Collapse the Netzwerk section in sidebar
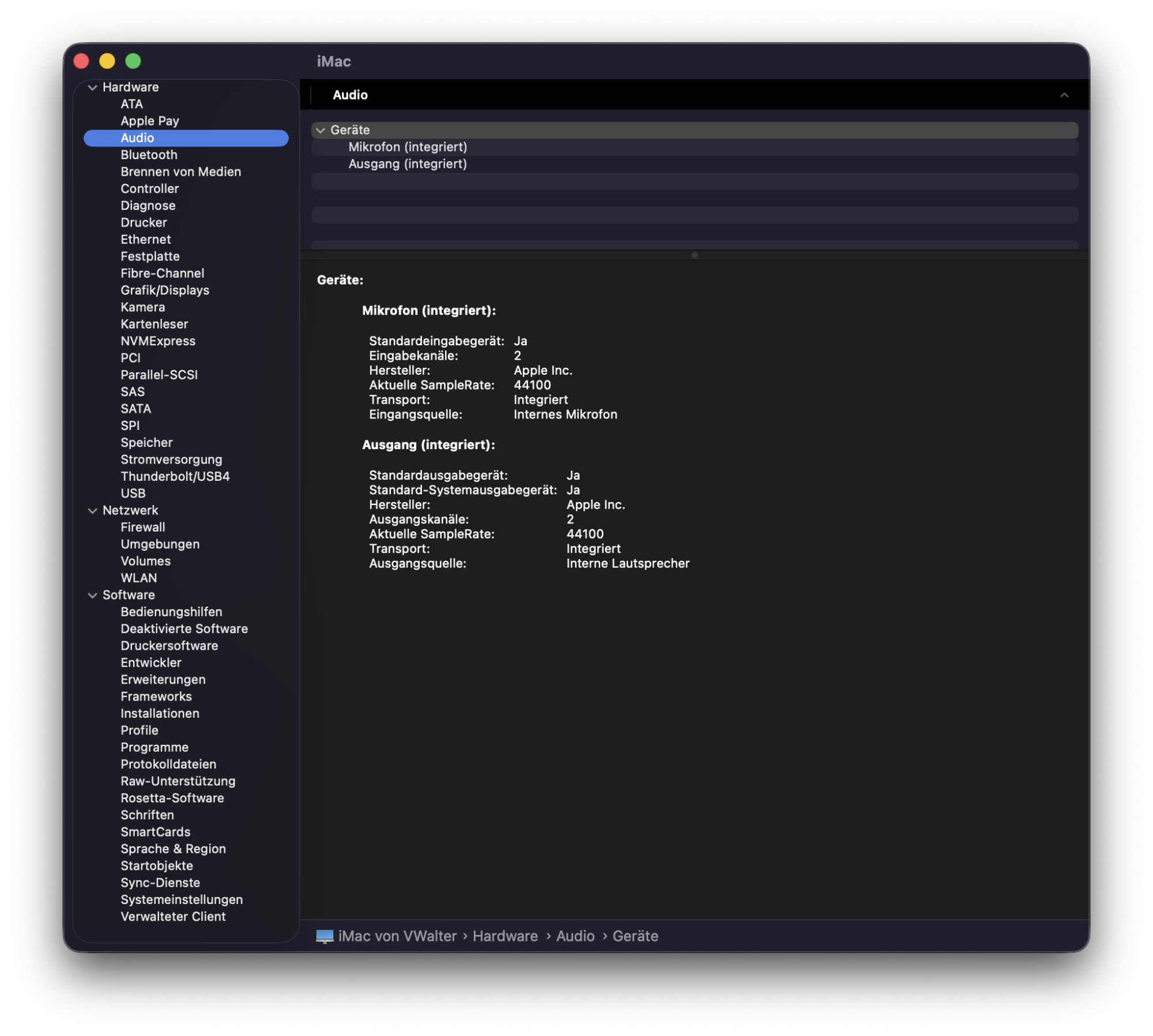This screenshot has width=1153, height=1036. [x=92, y=511]
